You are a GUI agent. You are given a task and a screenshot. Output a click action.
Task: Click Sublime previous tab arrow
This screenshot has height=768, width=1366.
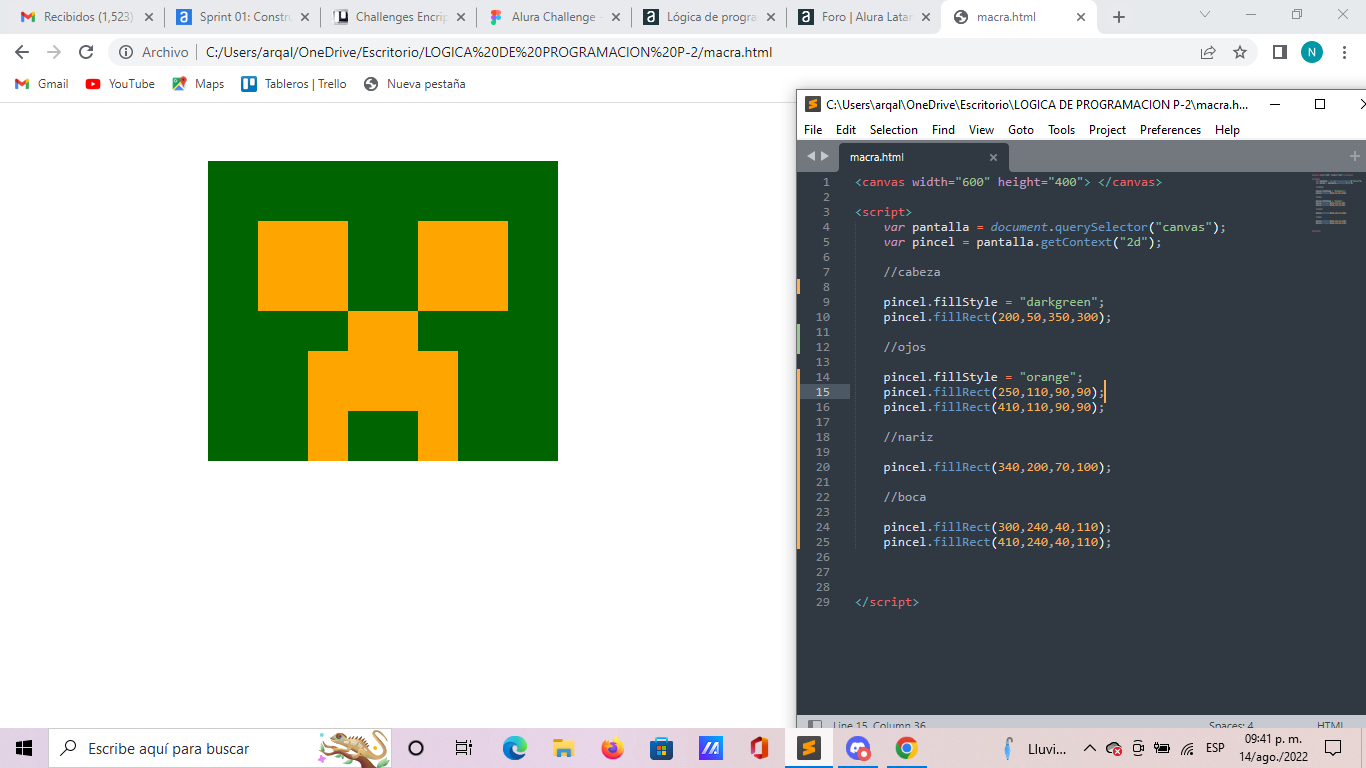811,156
